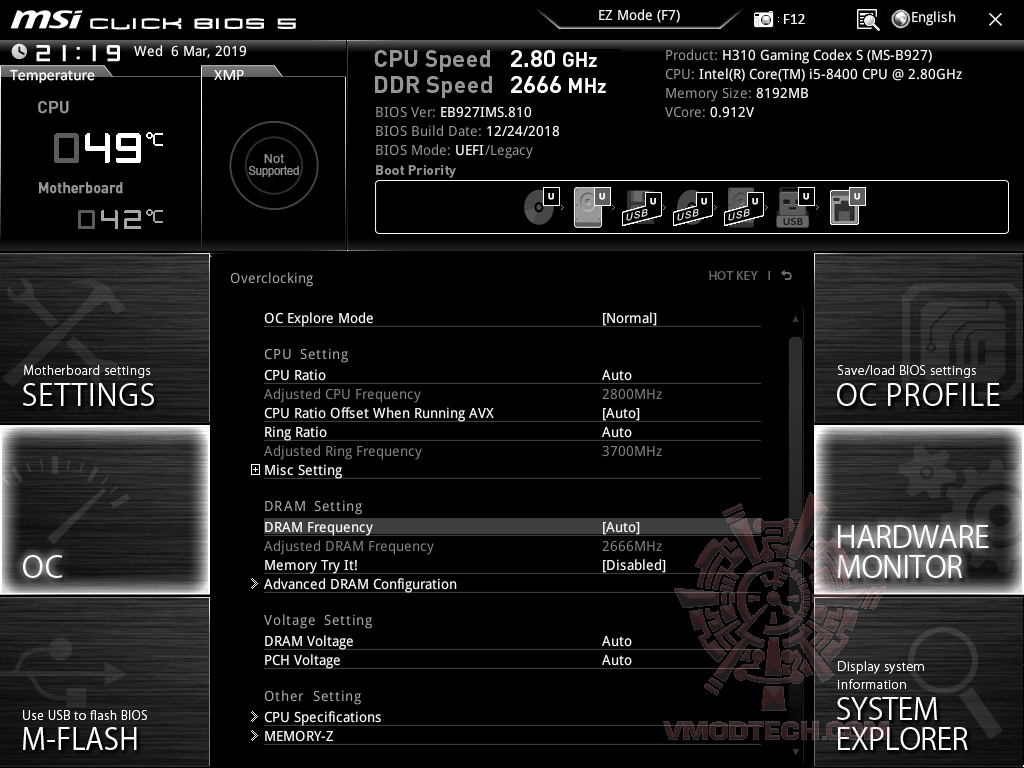Edit the CPU Ratio Auto value
Screen dimensions: 1024x768
pos(616,375)
